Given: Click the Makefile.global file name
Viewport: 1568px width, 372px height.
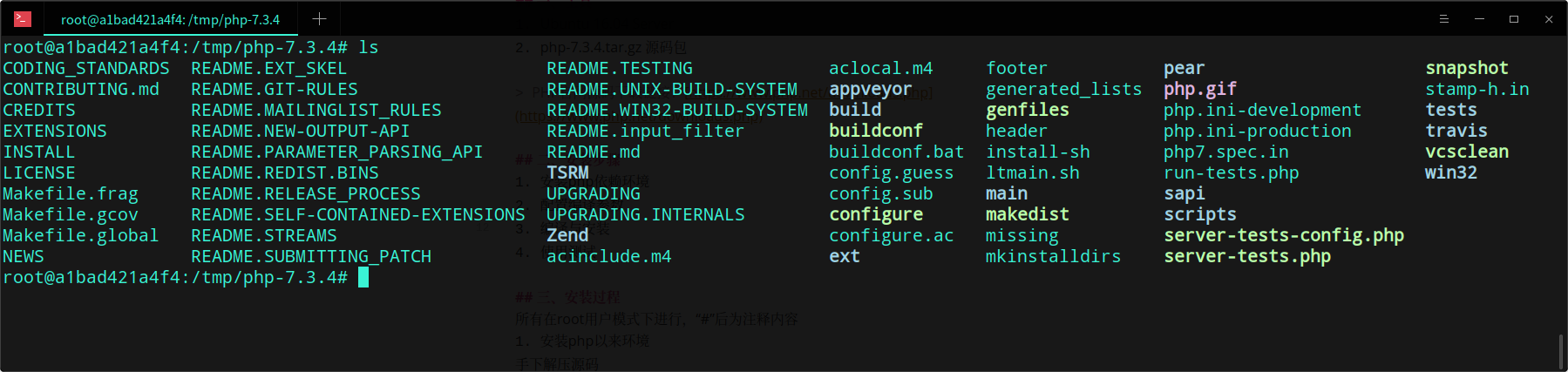Looking at the screenshot, I should click(x=80, y=235).
